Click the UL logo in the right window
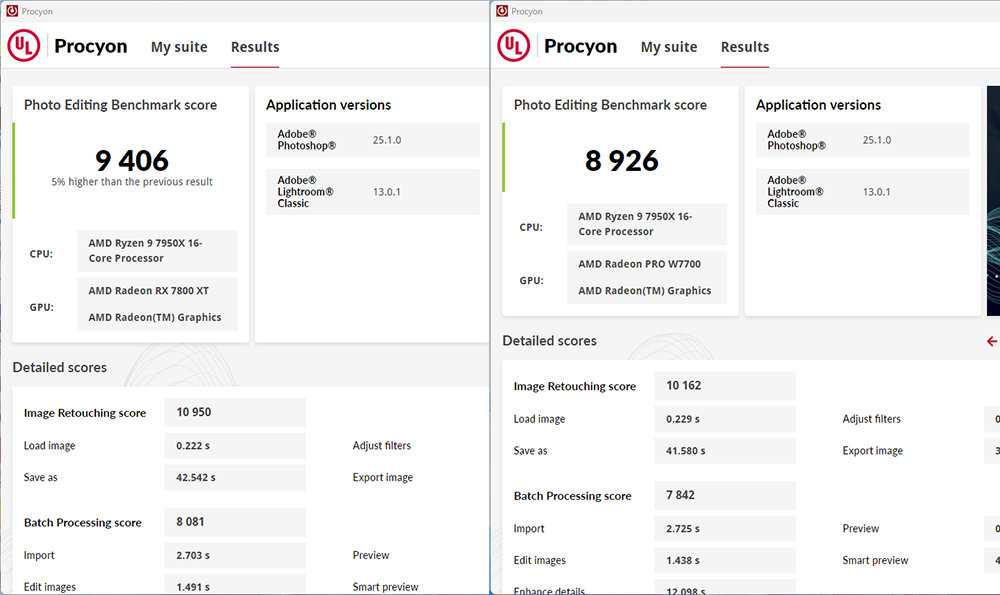 pyautogui.click(x=514, y=46)
